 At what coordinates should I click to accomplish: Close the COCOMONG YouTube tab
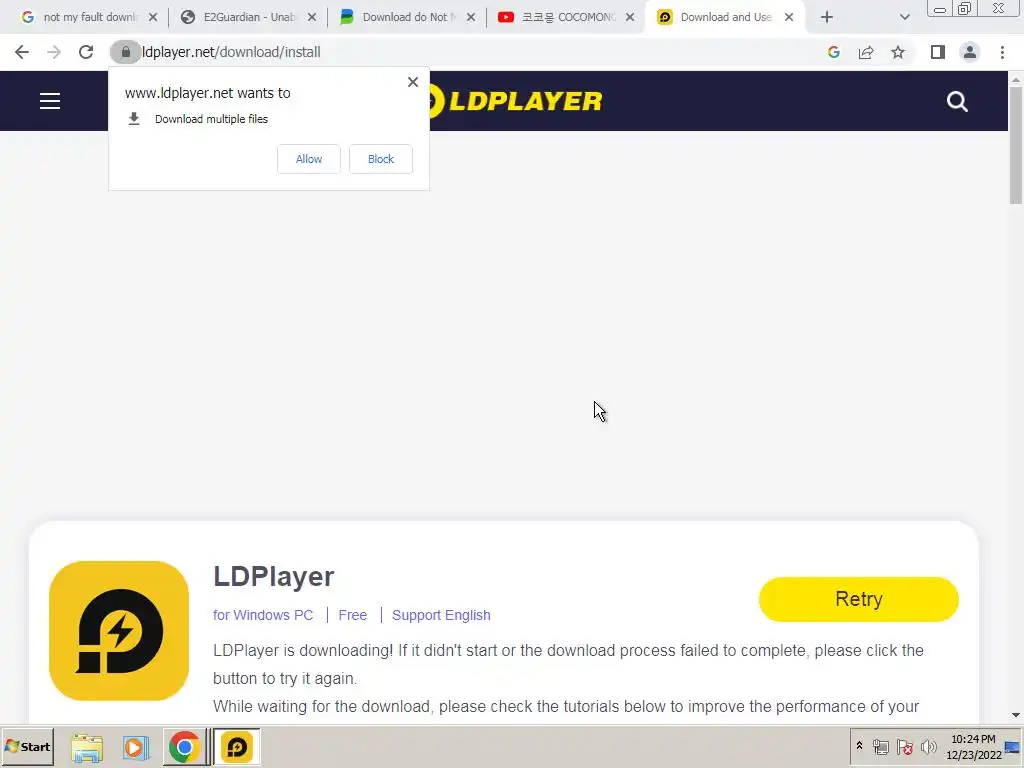click(630, 17)
